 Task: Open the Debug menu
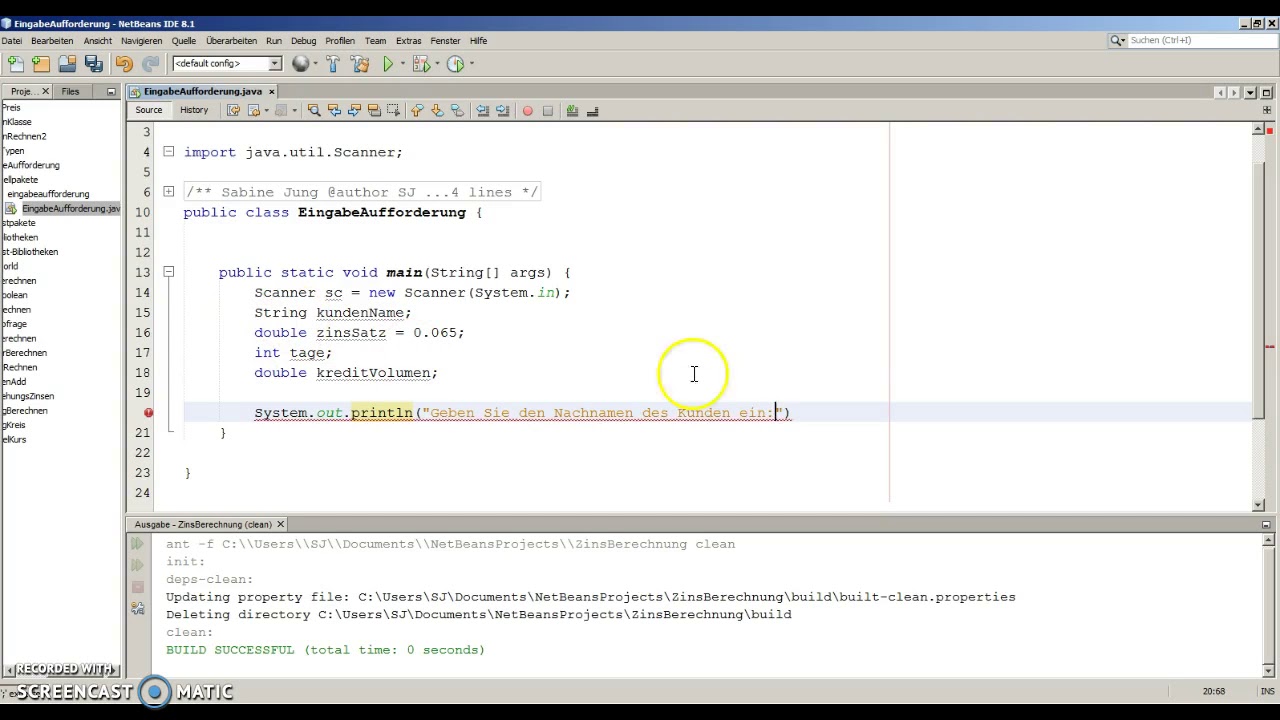coord(303,41)
